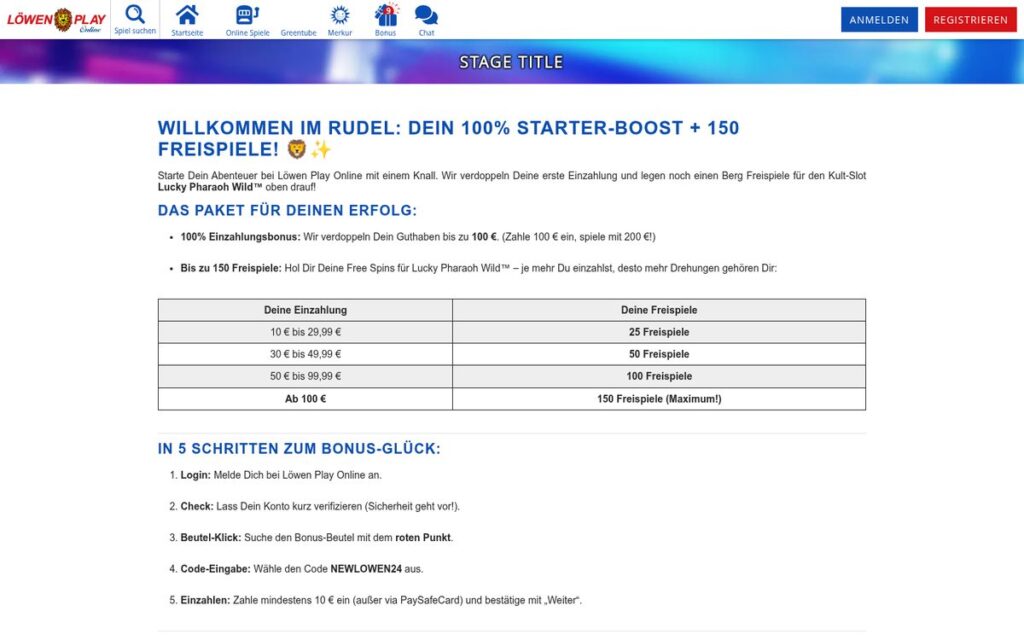Click the 'Deine Einzahlung' table header
Screen dimensions: 1024x640
(305, 310)
